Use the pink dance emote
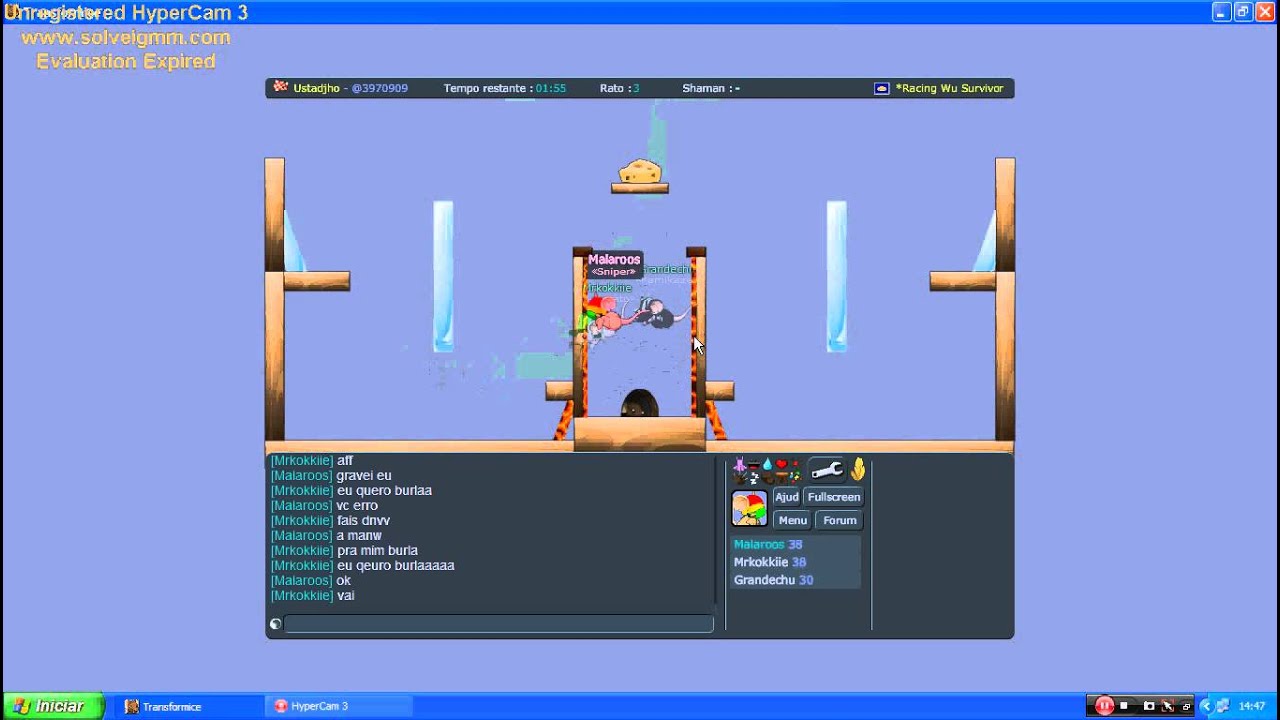This screenshot has height=720, width=1280. [x=740, y=464]
